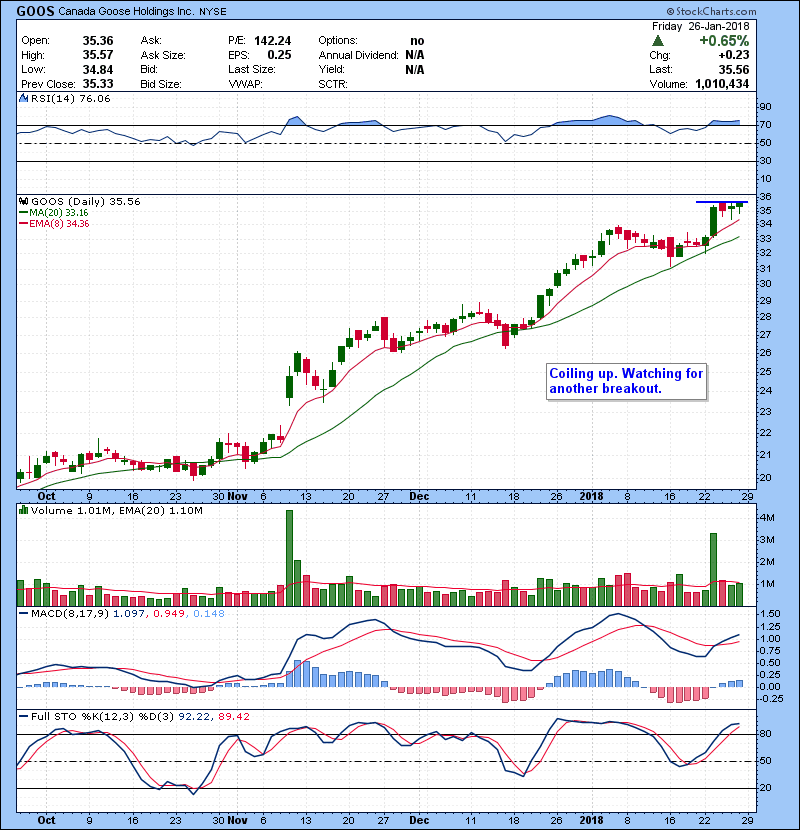The width and height of the screenshot is (800, 830).
Task: Click the Low price 34.84
Action: pos(98,69)
